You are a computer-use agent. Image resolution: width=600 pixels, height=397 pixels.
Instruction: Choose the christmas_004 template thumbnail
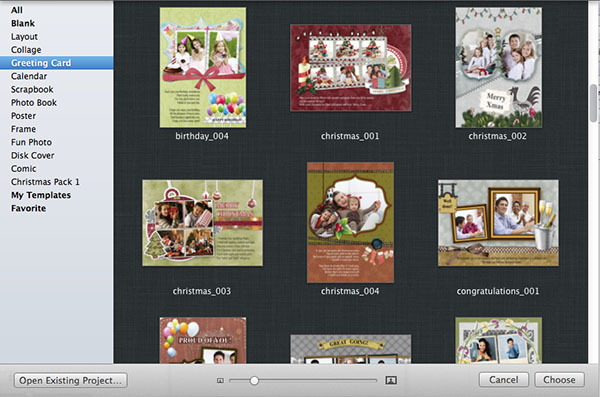click(x=350, y=222)
